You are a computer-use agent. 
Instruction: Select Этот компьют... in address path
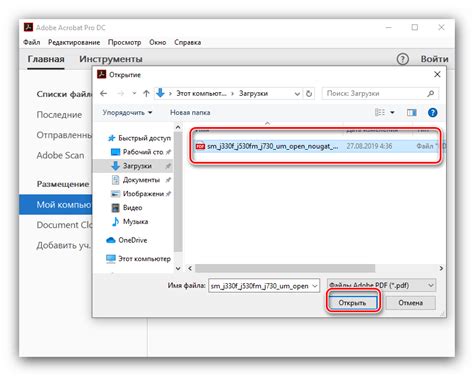[x=201, y=94]
